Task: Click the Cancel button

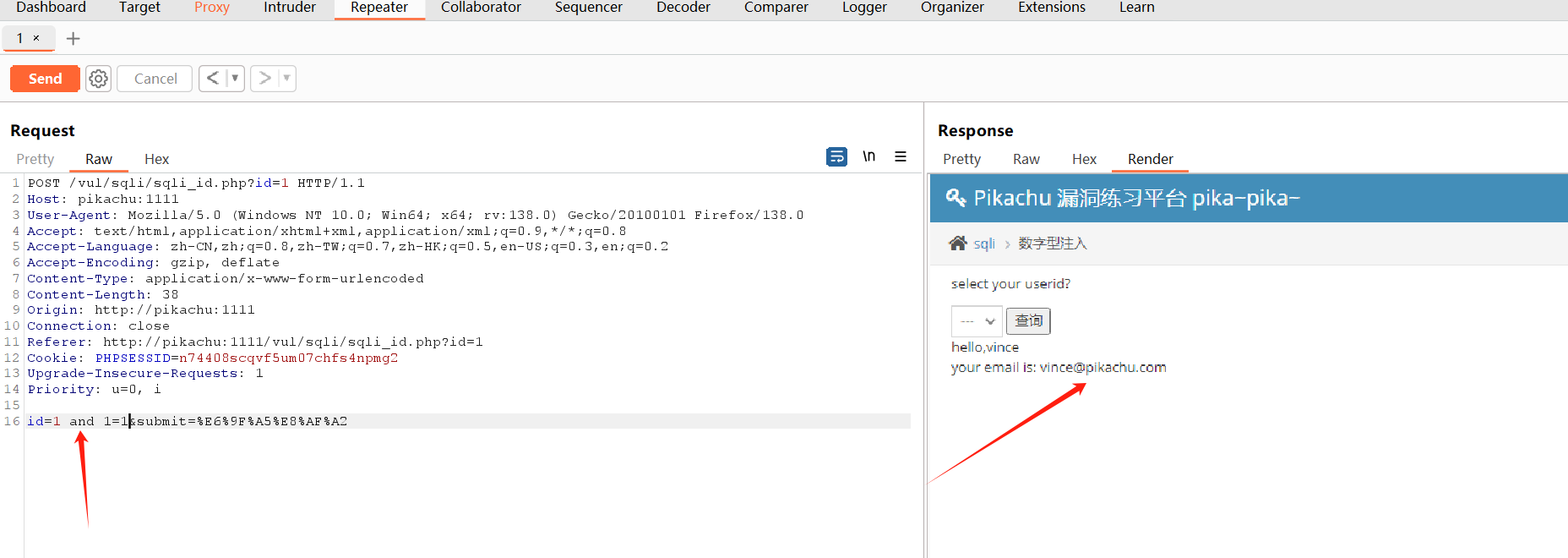Action: point(155,79)
